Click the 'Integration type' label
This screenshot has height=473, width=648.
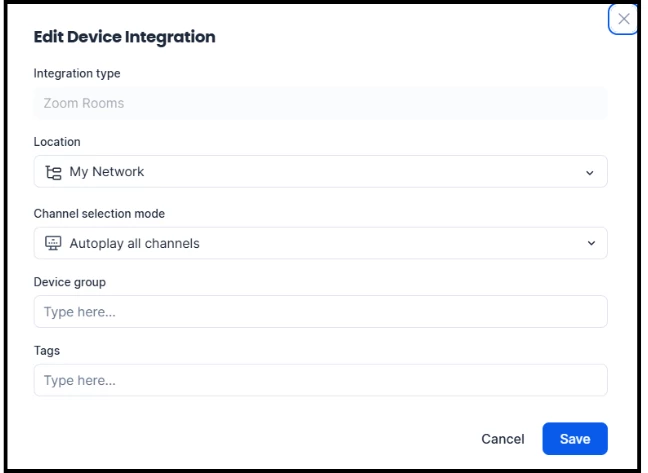[77, 74]
